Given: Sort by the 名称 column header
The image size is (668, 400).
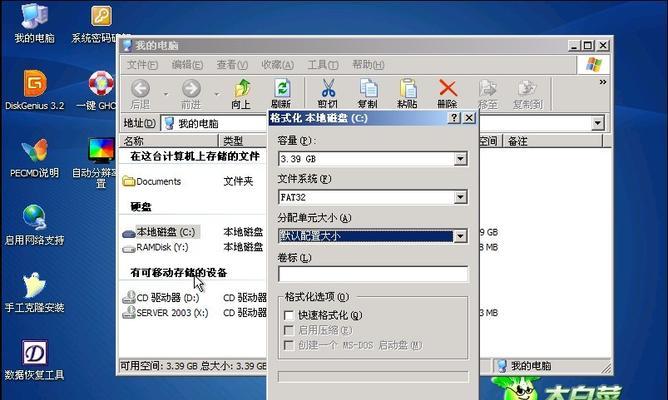Looking at the screenshot, I should [169, 141].
